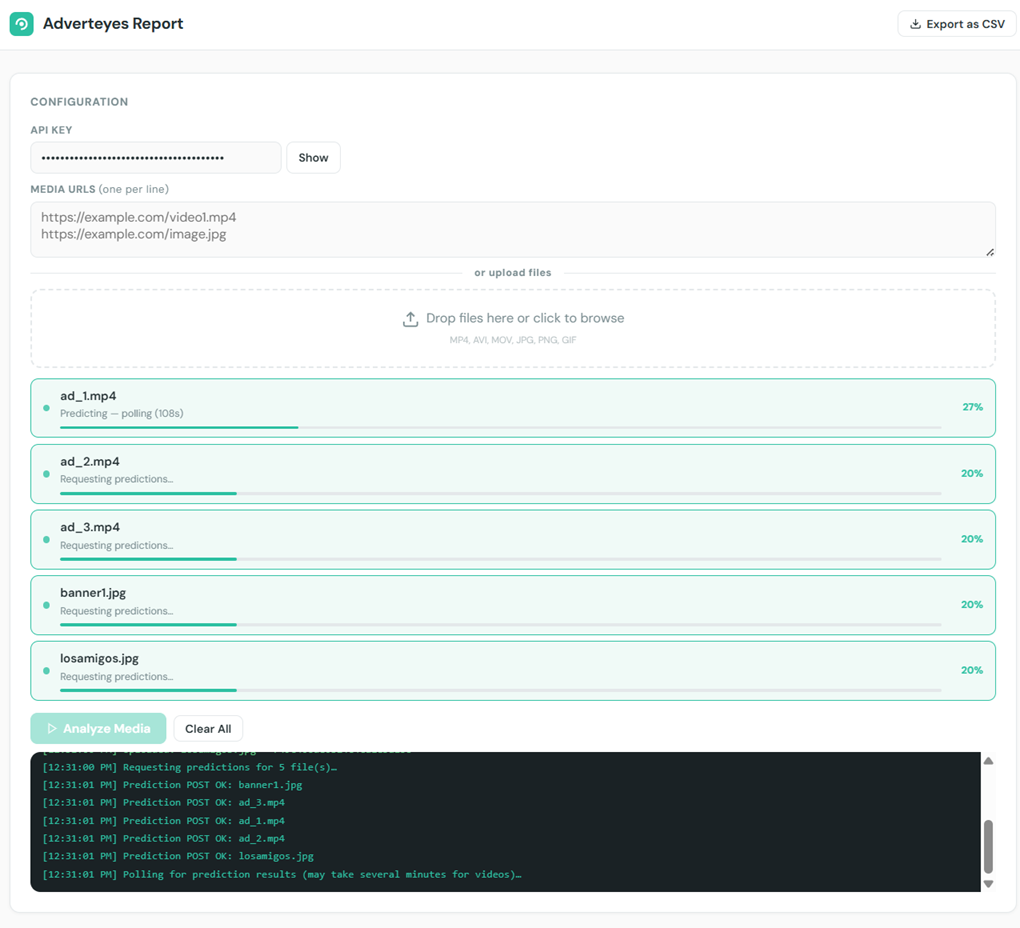Click the log scrollbar up arrow

(x=988, y=760)
